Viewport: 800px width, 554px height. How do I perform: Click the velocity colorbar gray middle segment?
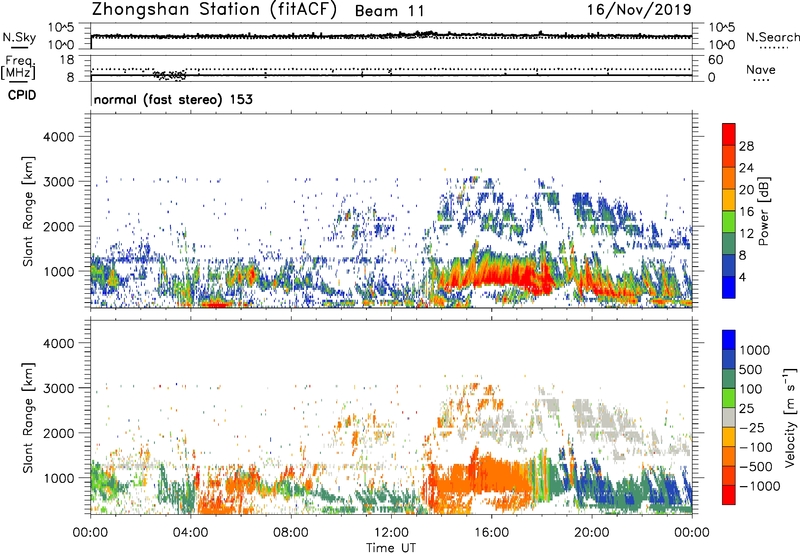729,417
